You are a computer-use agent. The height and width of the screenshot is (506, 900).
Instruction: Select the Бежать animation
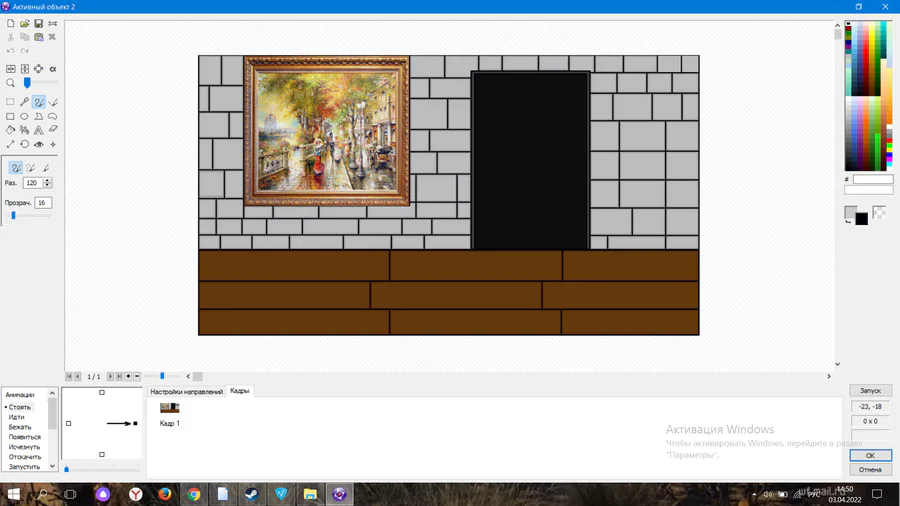click(20, 427)
